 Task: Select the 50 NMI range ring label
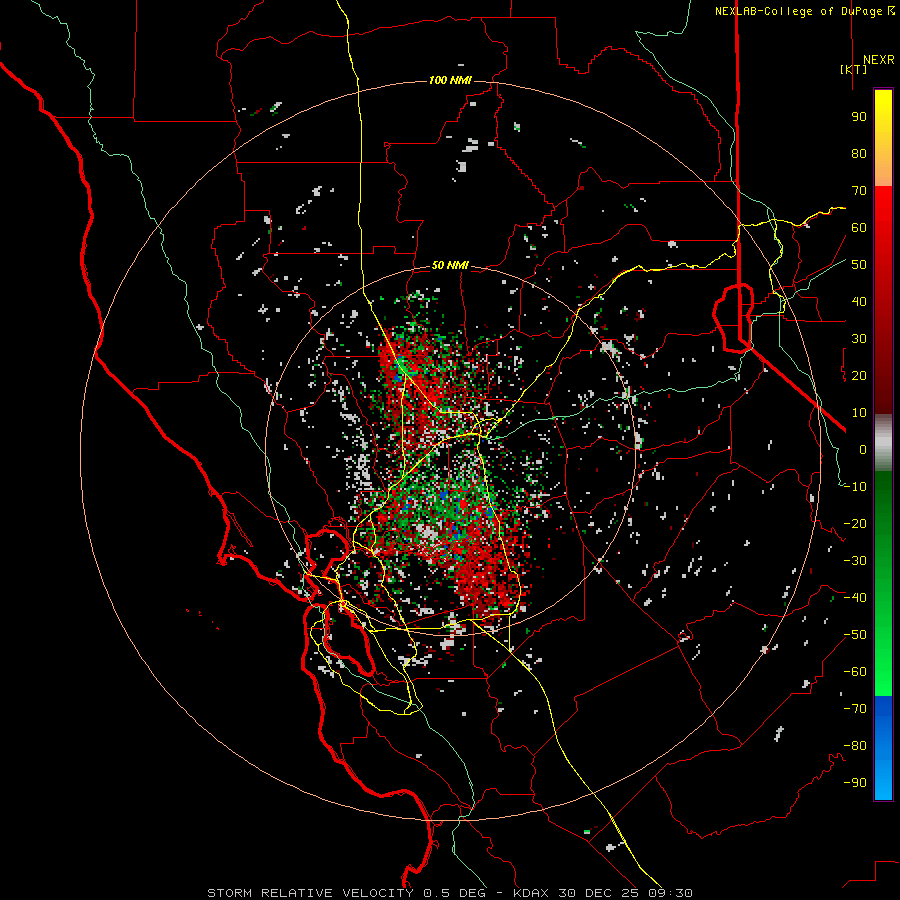pyautogui.click(x=450, y=265)
